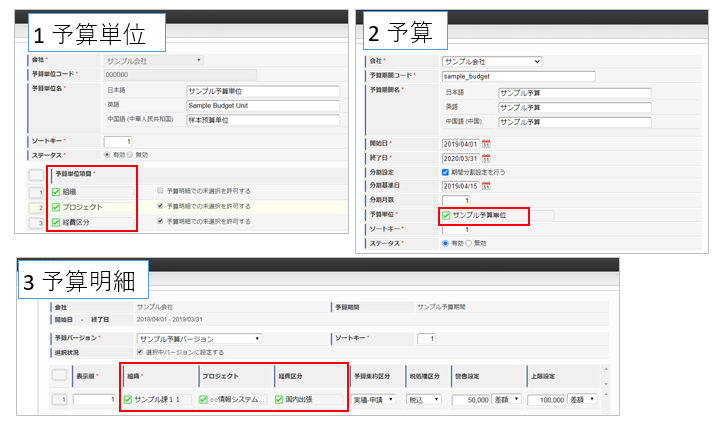Select 有効 status radio in 予算単位 form

click(107, 155)
